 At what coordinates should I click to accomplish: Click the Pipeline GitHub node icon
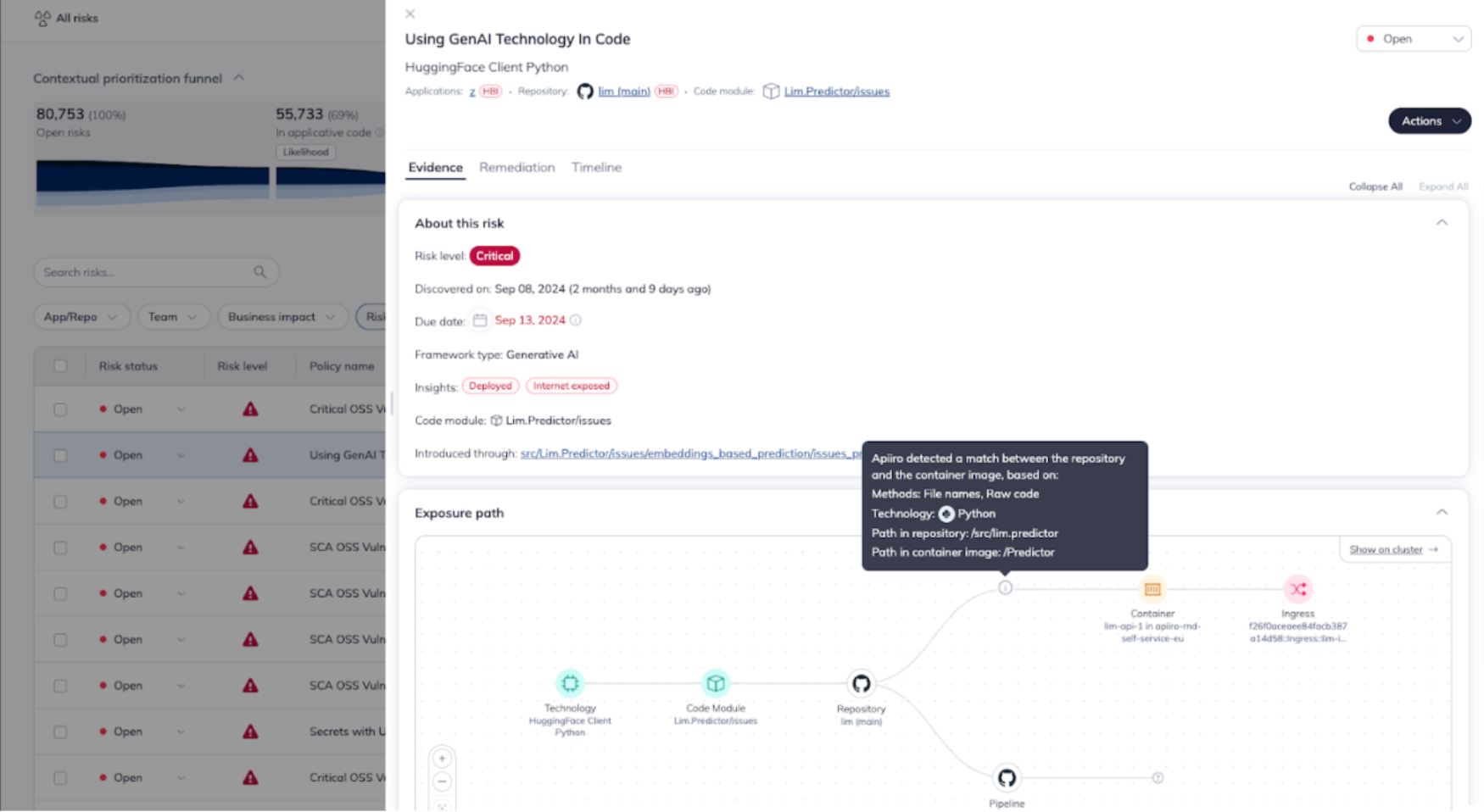point(1007,777)
